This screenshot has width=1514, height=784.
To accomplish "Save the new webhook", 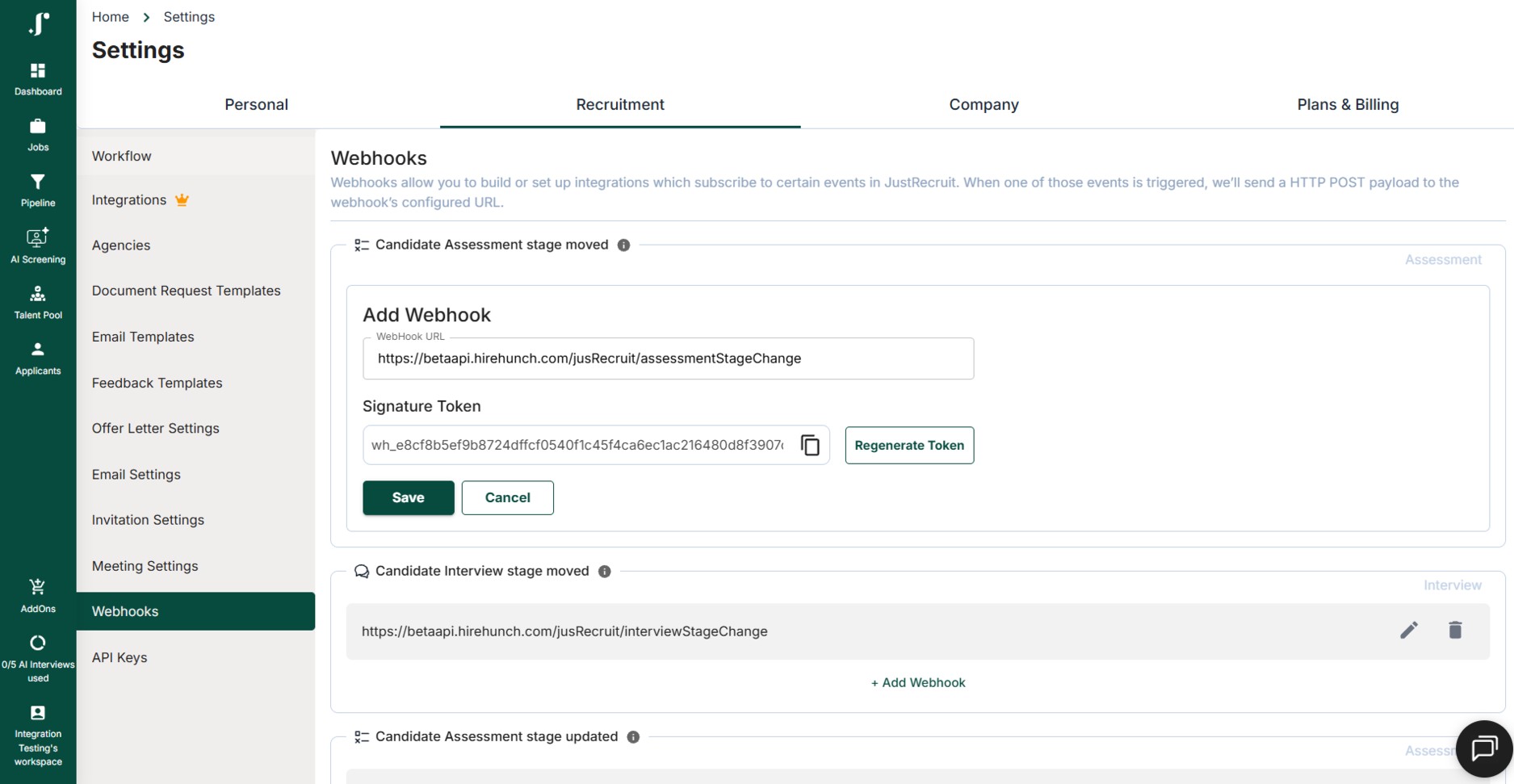I will [x=409, y=497].
